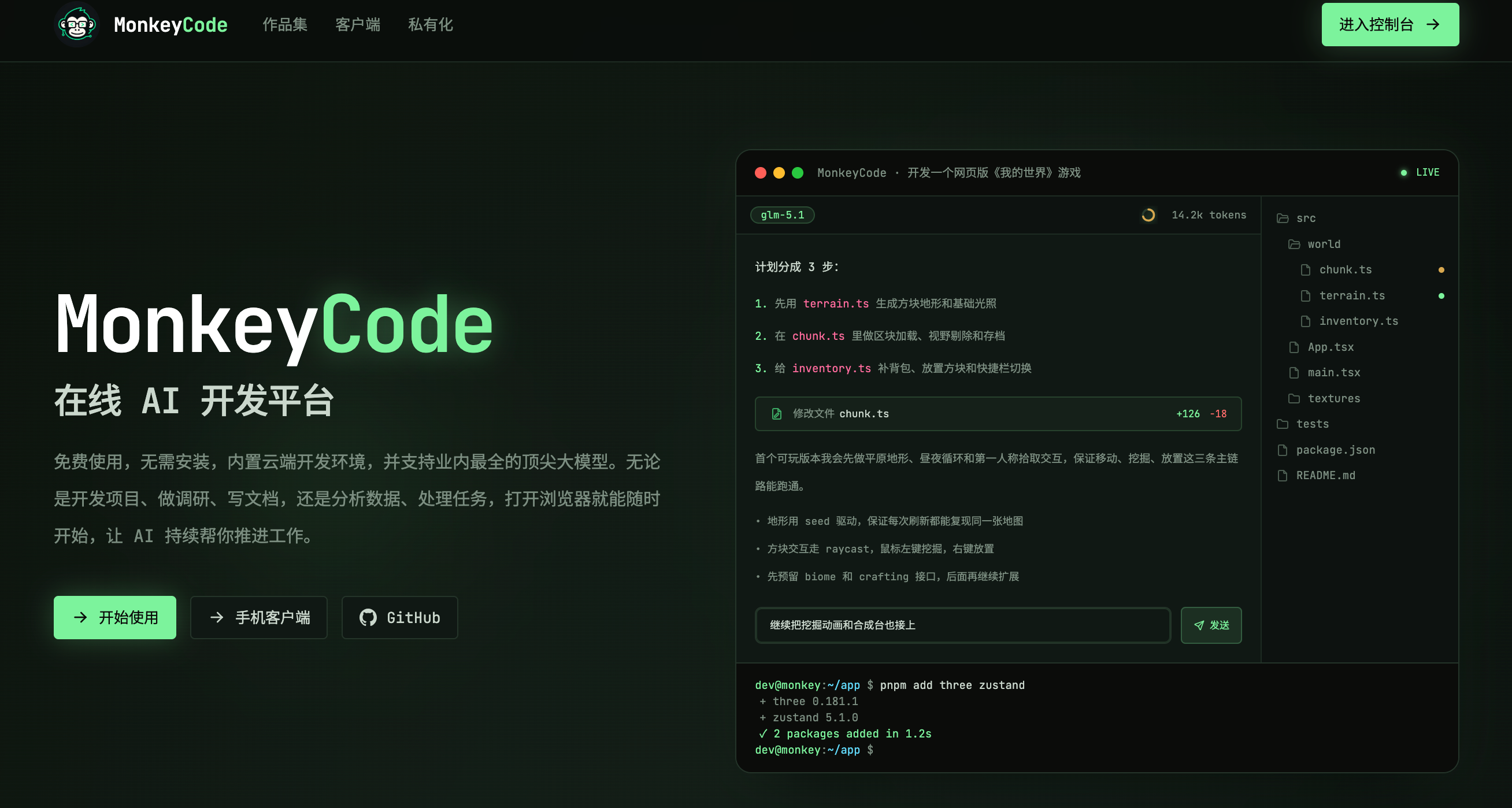Collapse the src folder
This screenshot has height=808, width=1512.
[x=1296, y=218]
